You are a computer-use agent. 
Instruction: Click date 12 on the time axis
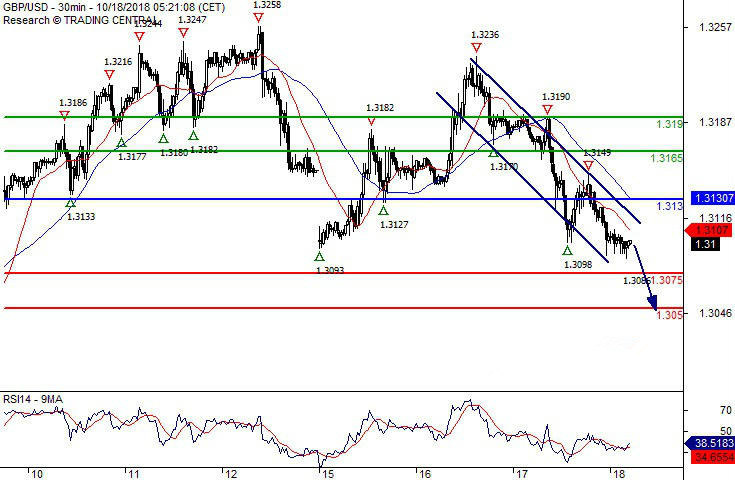coord(231,474)
